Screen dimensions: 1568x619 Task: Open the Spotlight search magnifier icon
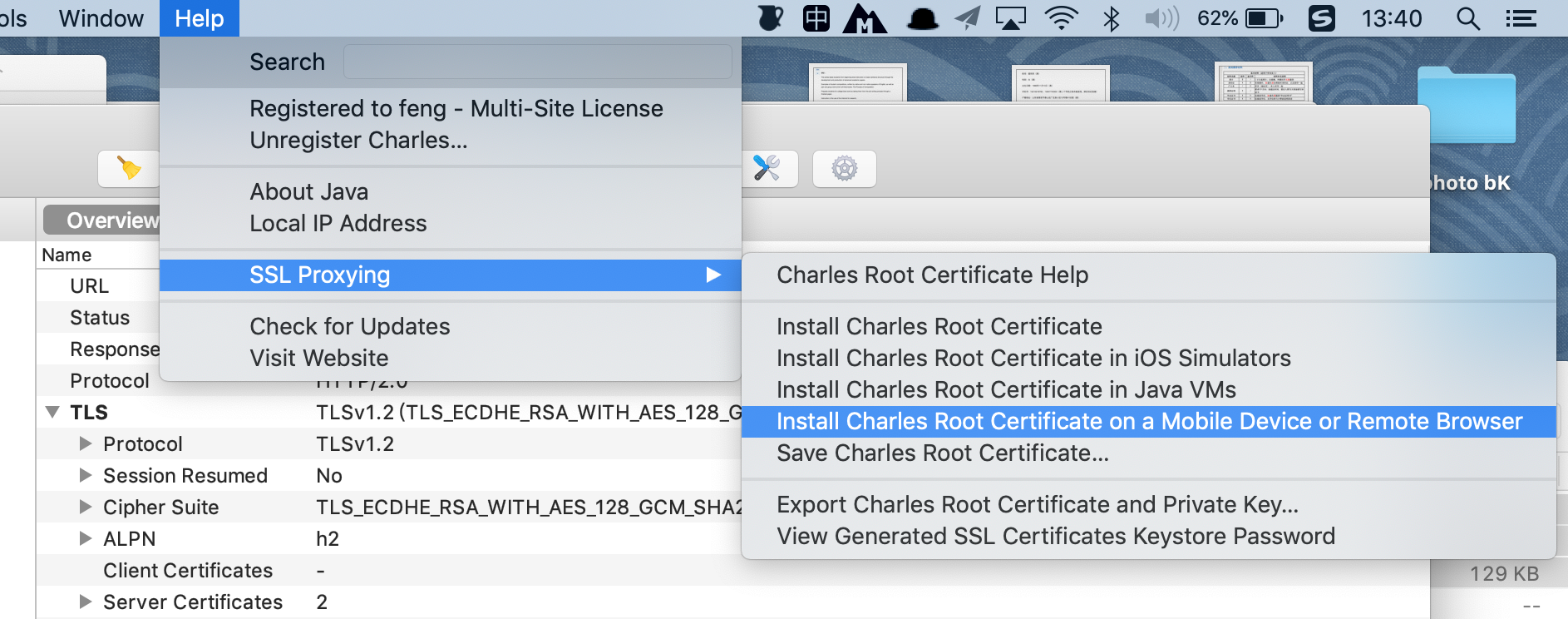click(x=1467, y=18)
